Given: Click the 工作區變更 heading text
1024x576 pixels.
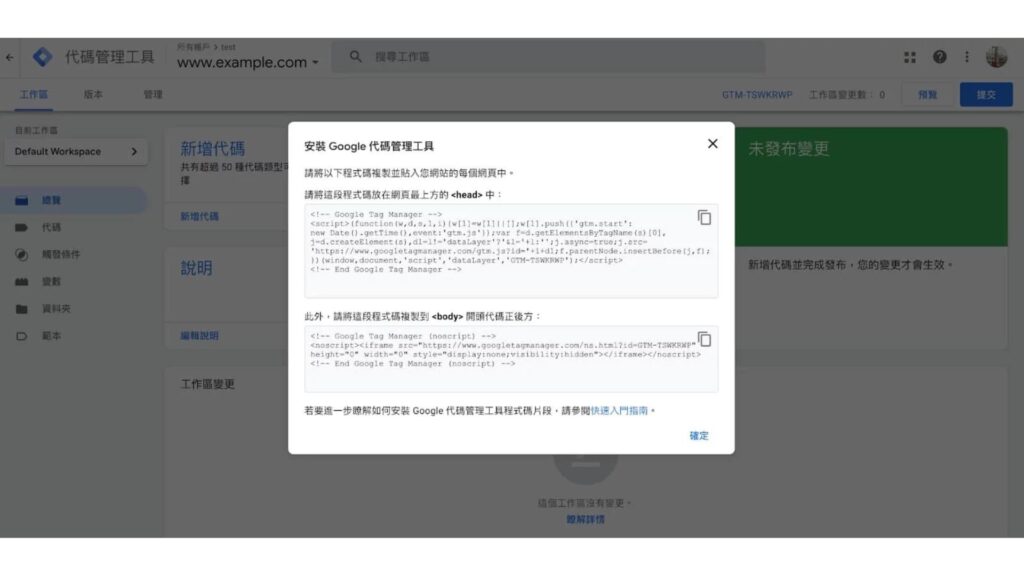Looking at the screenshot, I should pyautogui.click(x=208, y=384).
